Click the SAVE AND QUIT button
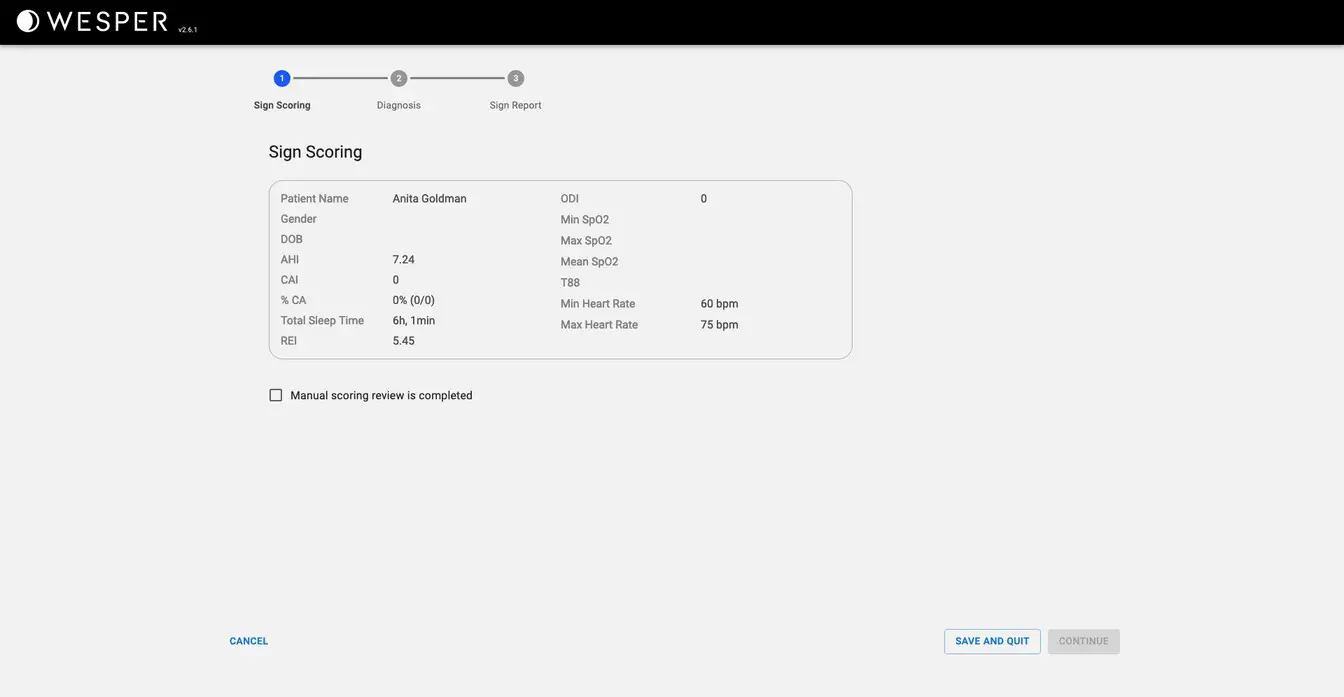 [992, 639]
